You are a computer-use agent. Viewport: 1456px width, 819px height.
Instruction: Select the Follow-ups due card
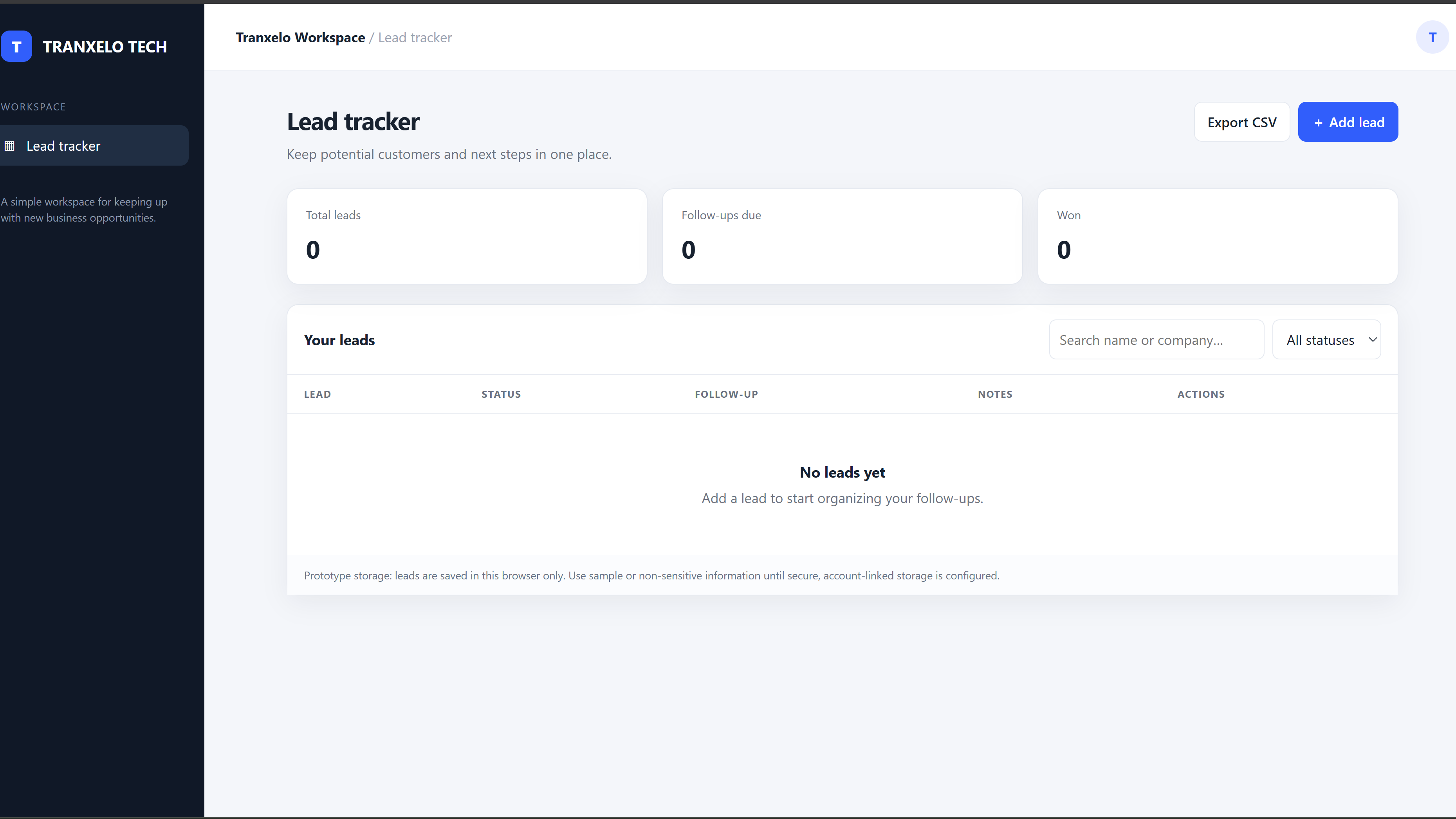[842, 236]
